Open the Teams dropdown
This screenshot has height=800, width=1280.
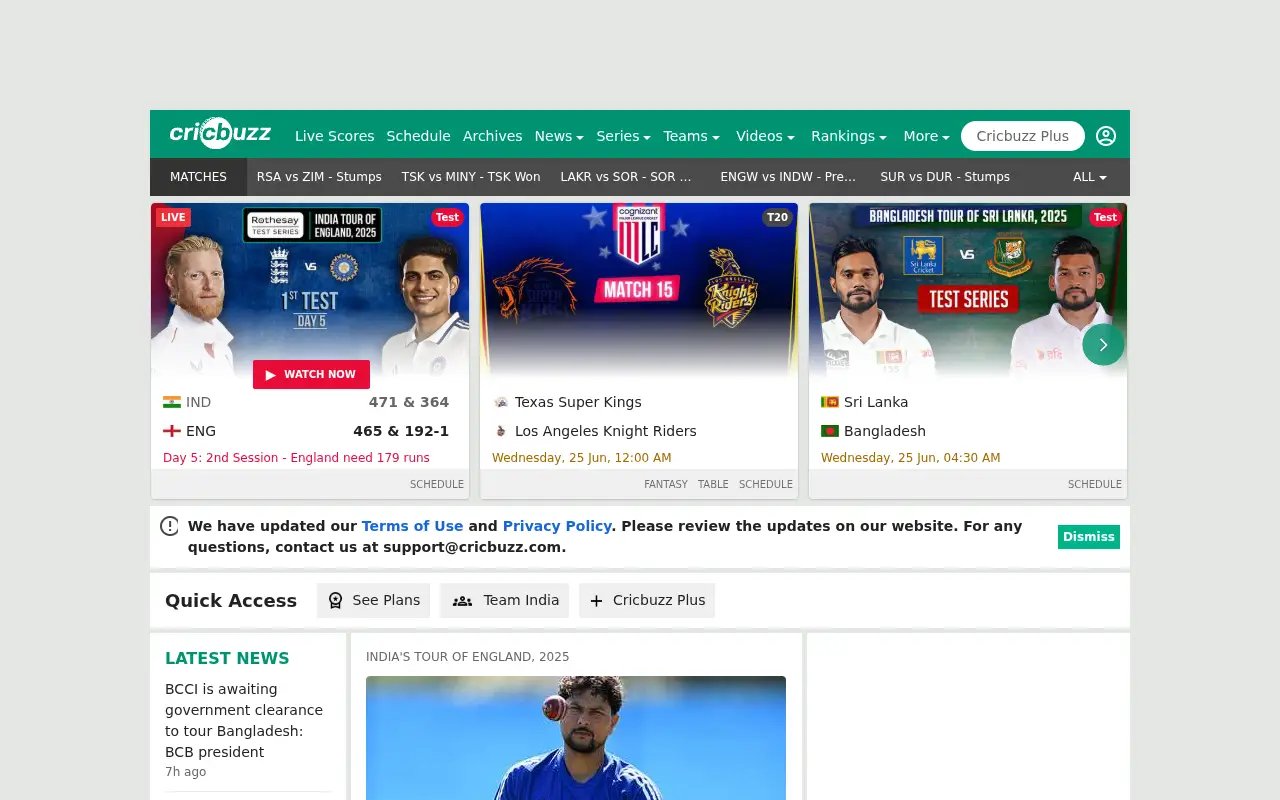[x=691, y=136]
